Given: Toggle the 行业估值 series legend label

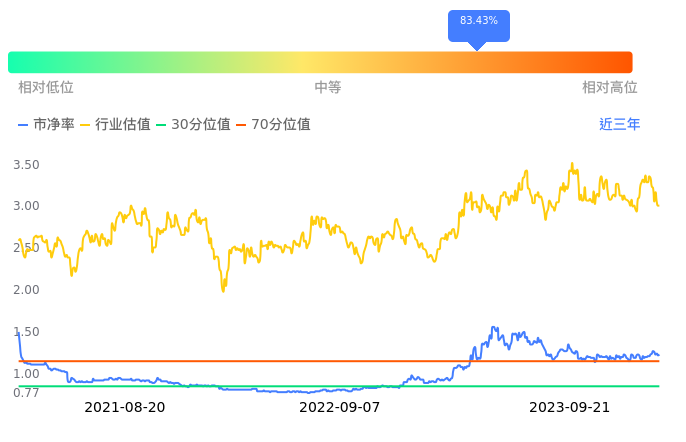Looking at the screenshot, I should pyautogui.click(x=123, y=125).
